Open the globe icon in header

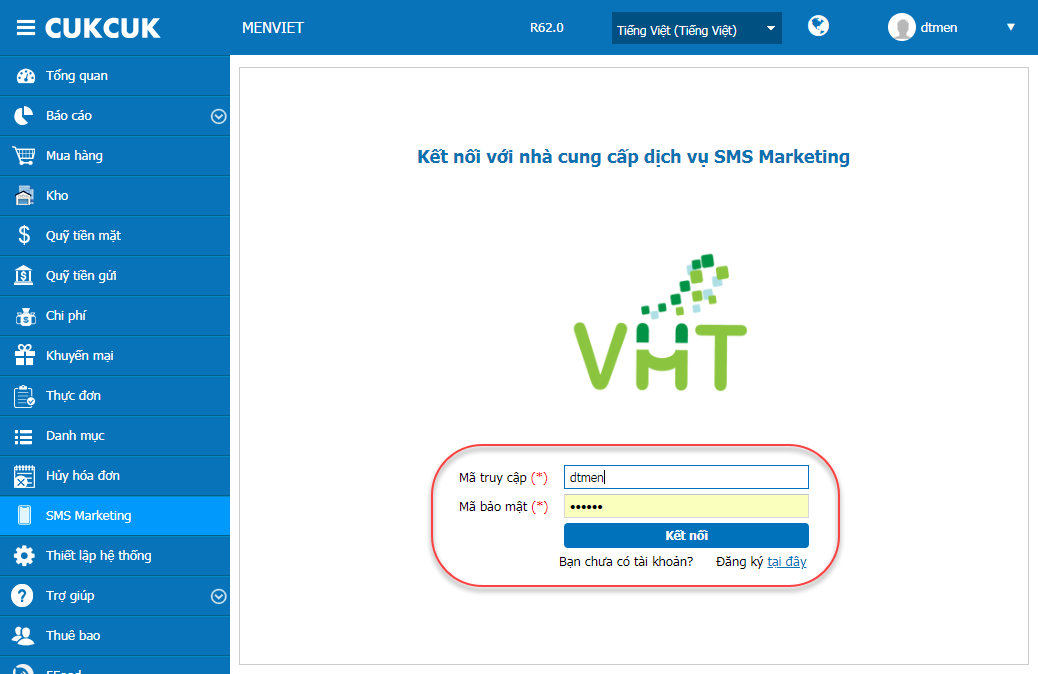tap(818, 26)
